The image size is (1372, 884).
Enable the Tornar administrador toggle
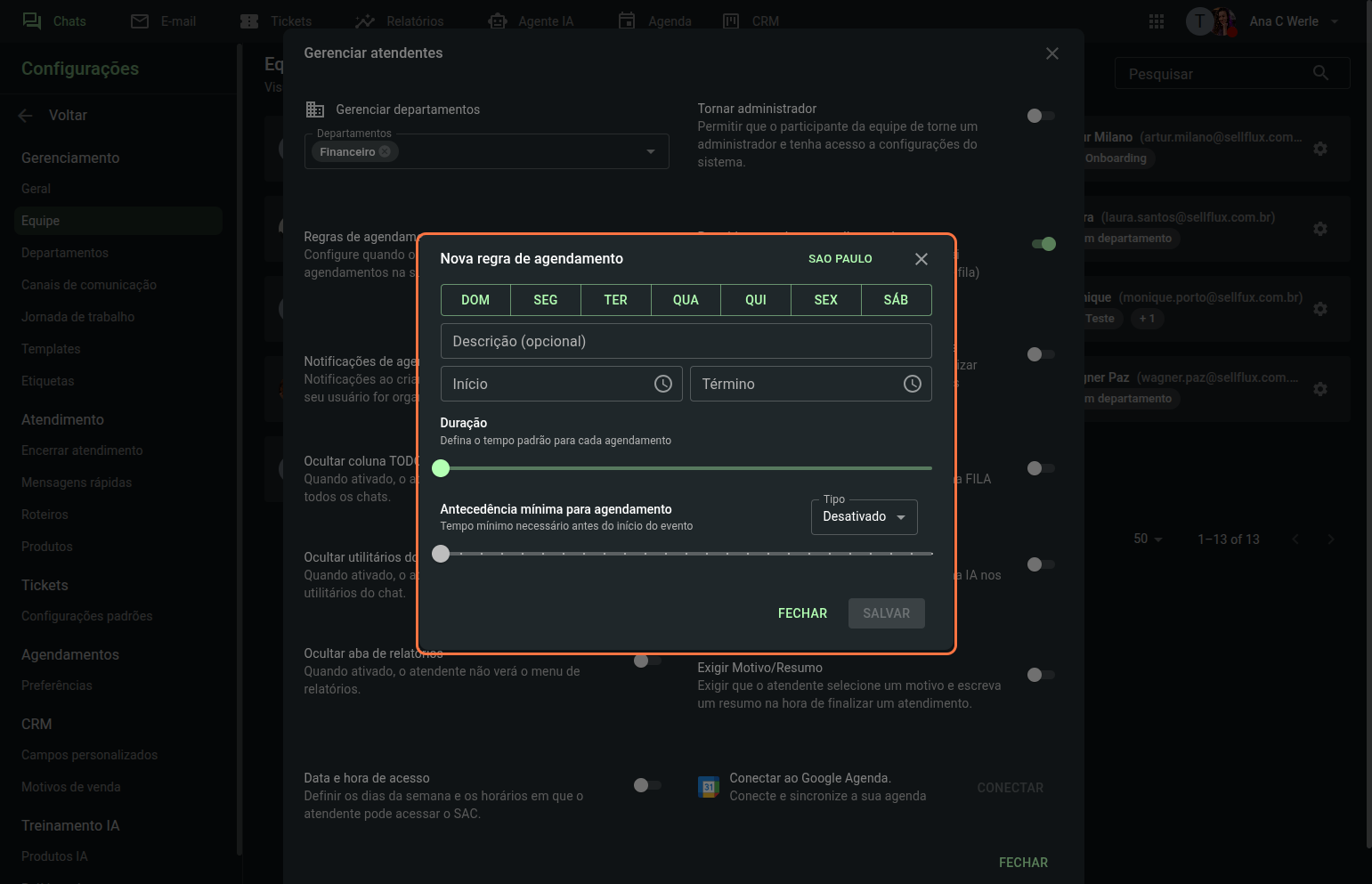tap(1040, 116)
